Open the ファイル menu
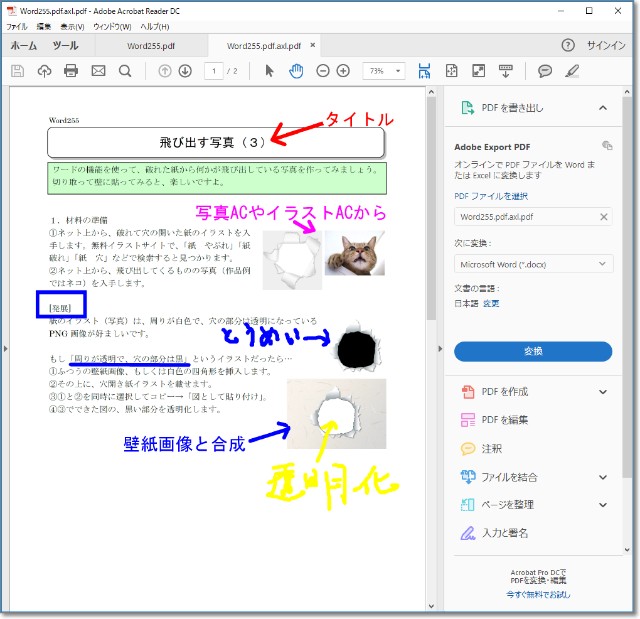This screenshot has height=619, width=640. [x=16, y=26]
